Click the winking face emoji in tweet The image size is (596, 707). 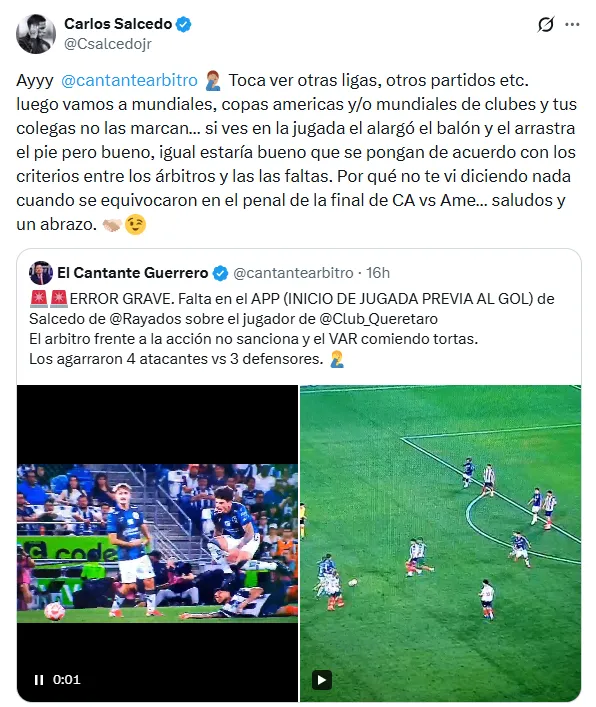coord(135,224)
